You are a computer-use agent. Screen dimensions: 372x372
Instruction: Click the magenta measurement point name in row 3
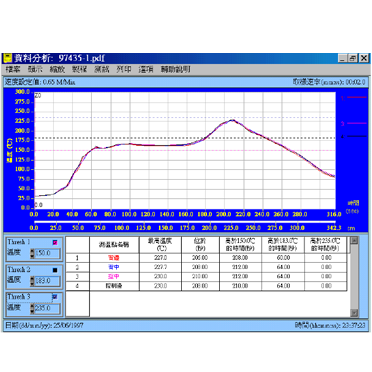point(114,277)
